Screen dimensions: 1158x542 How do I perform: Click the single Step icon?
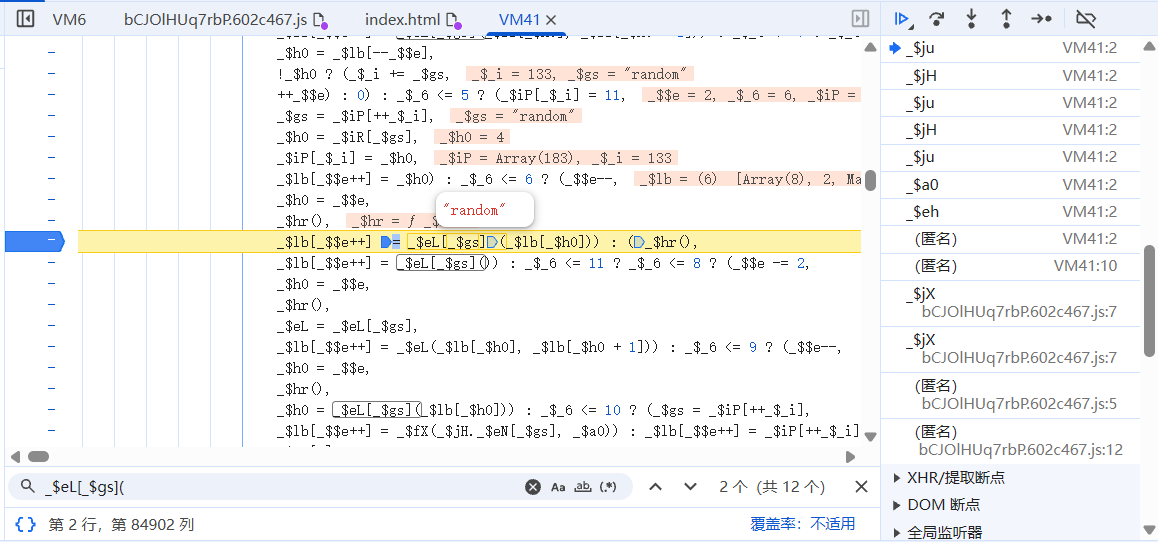click(1041, 19)
